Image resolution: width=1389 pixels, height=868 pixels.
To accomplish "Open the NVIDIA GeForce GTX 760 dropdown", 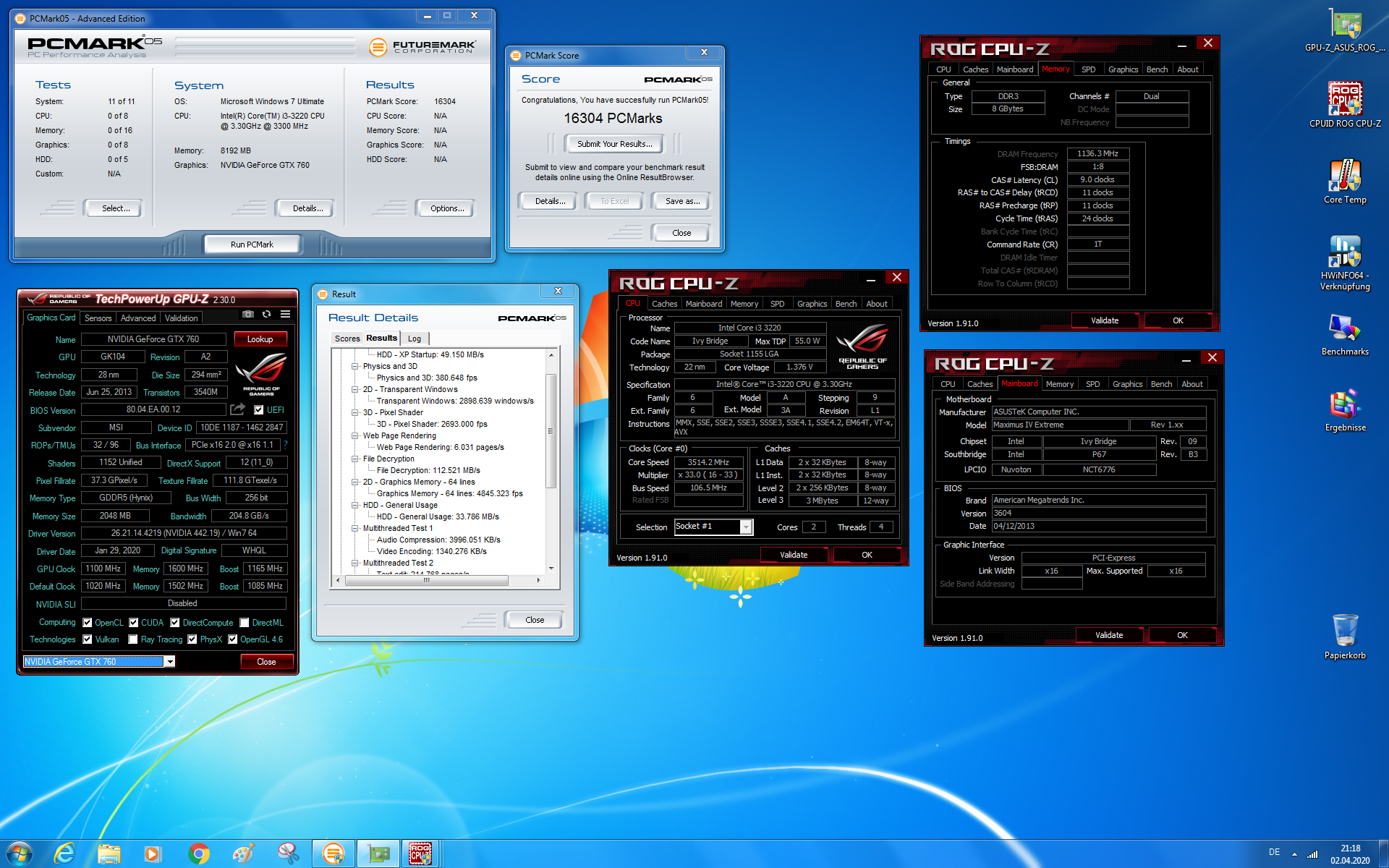I will pyautogui.click(x=170, y=661).
